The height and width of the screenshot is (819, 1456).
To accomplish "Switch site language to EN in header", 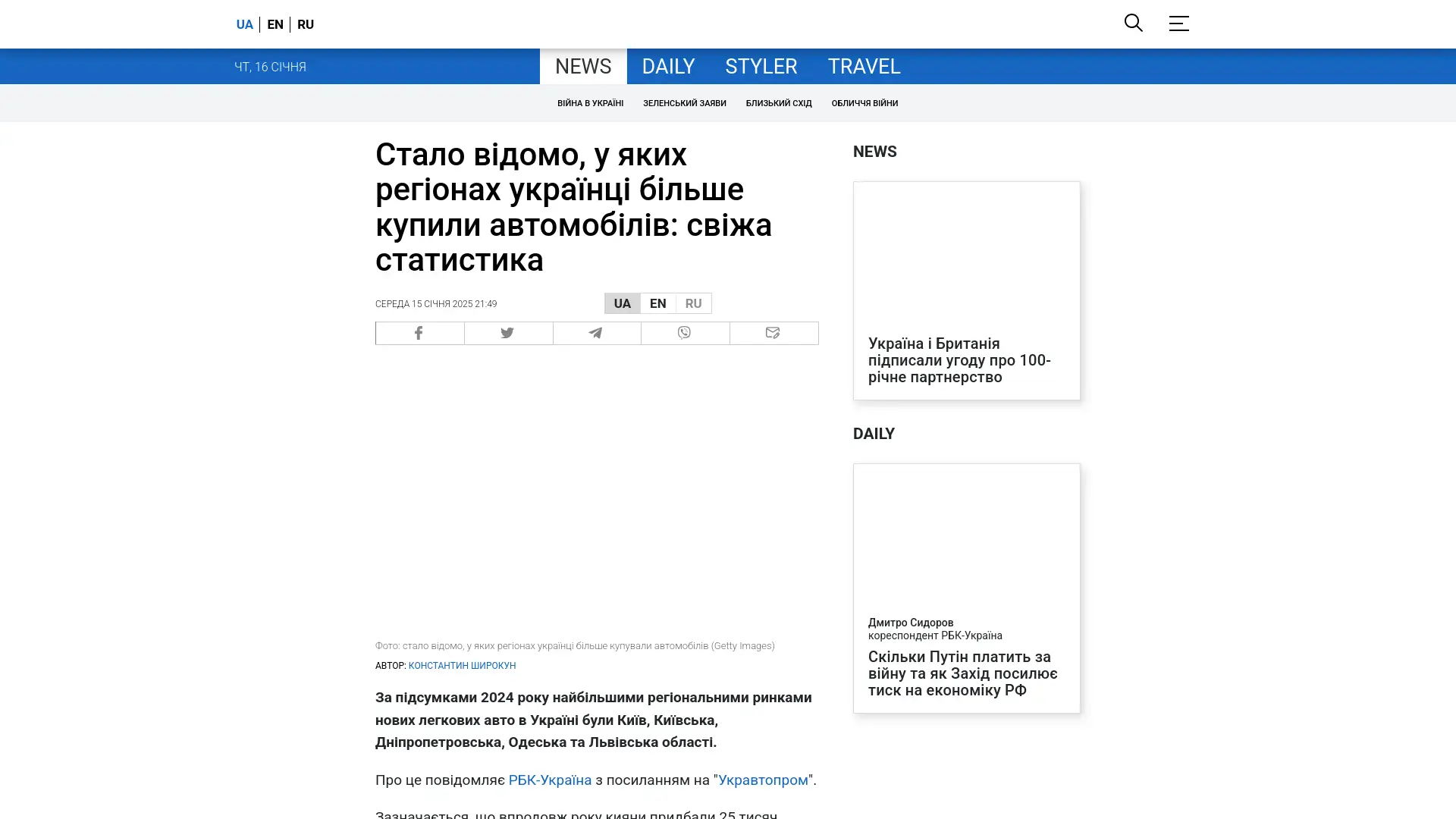I will click(275, 24).
